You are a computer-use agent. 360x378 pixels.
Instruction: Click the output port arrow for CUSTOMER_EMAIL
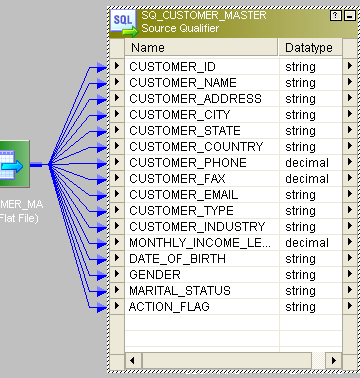point(350,194)
